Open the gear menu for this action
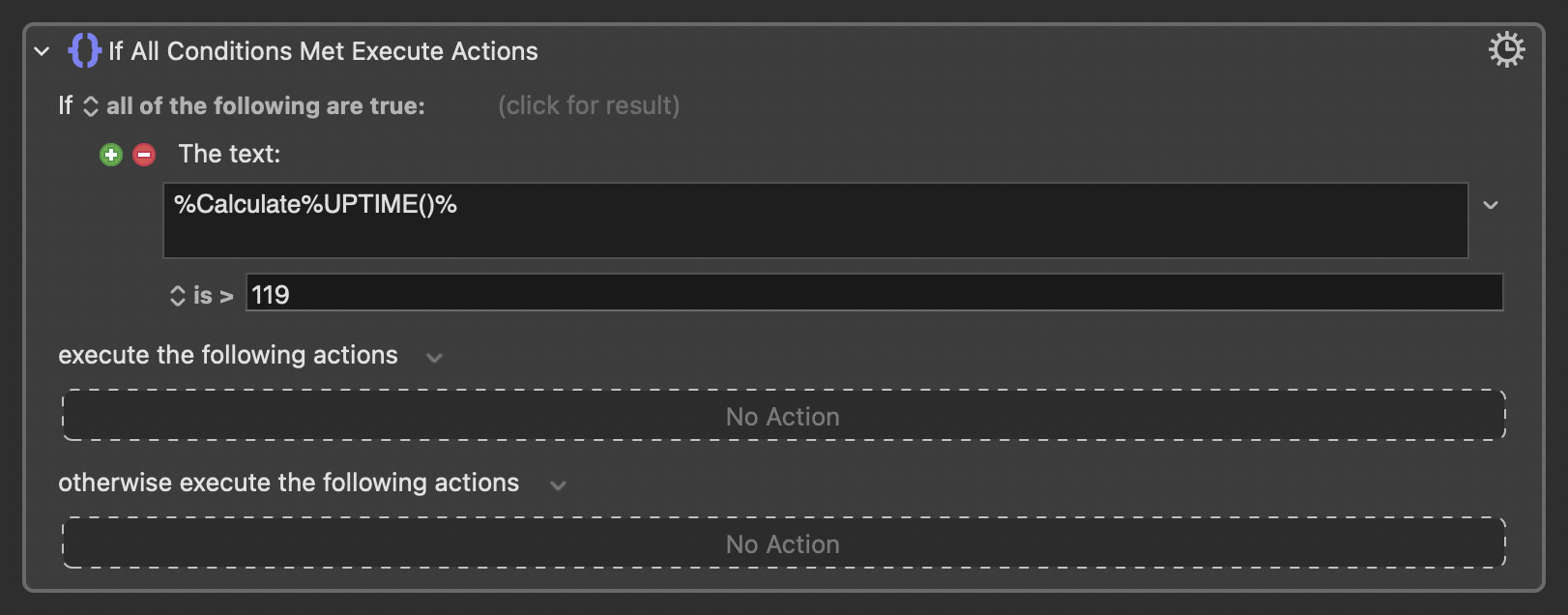Image resolution: width=1568 pixels, height=615 pixels. pyautogui.click(x=1506, y=49)
